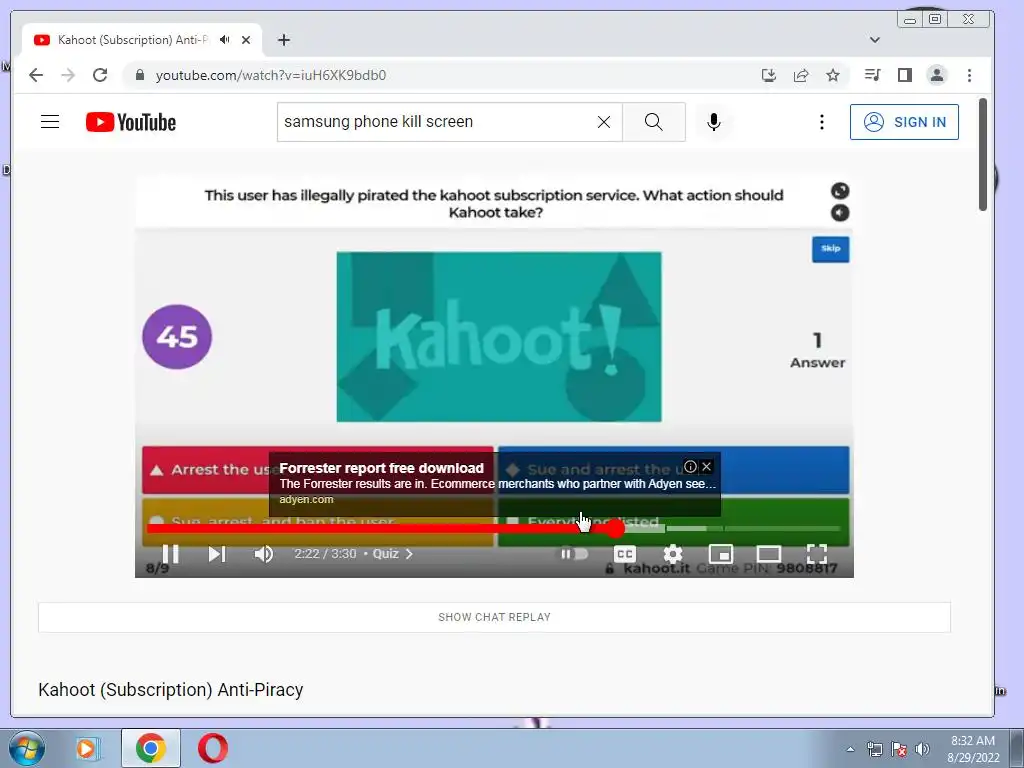The image size is (1024, 768).
Task: Open the player settings gear
Action: point(673,554)
